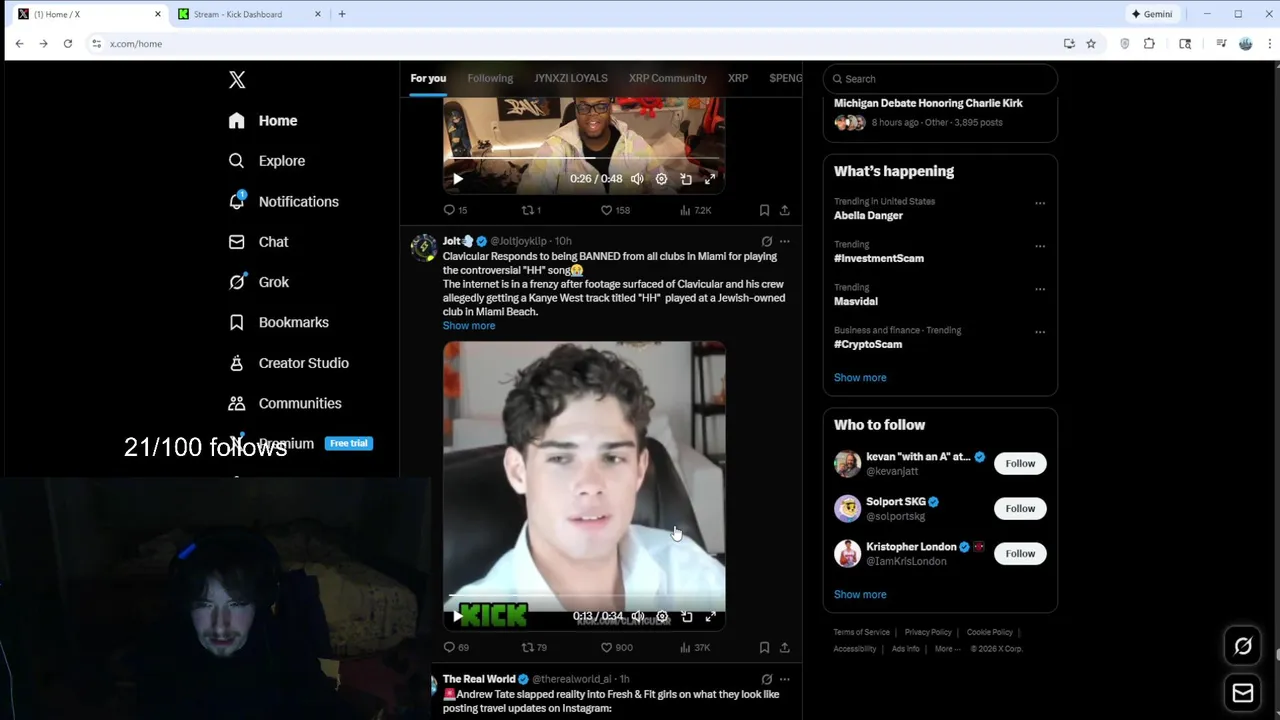Mute the top video at 0:26
The image size is (1280, 720).
pyautogui.click(x=637, y=179)
